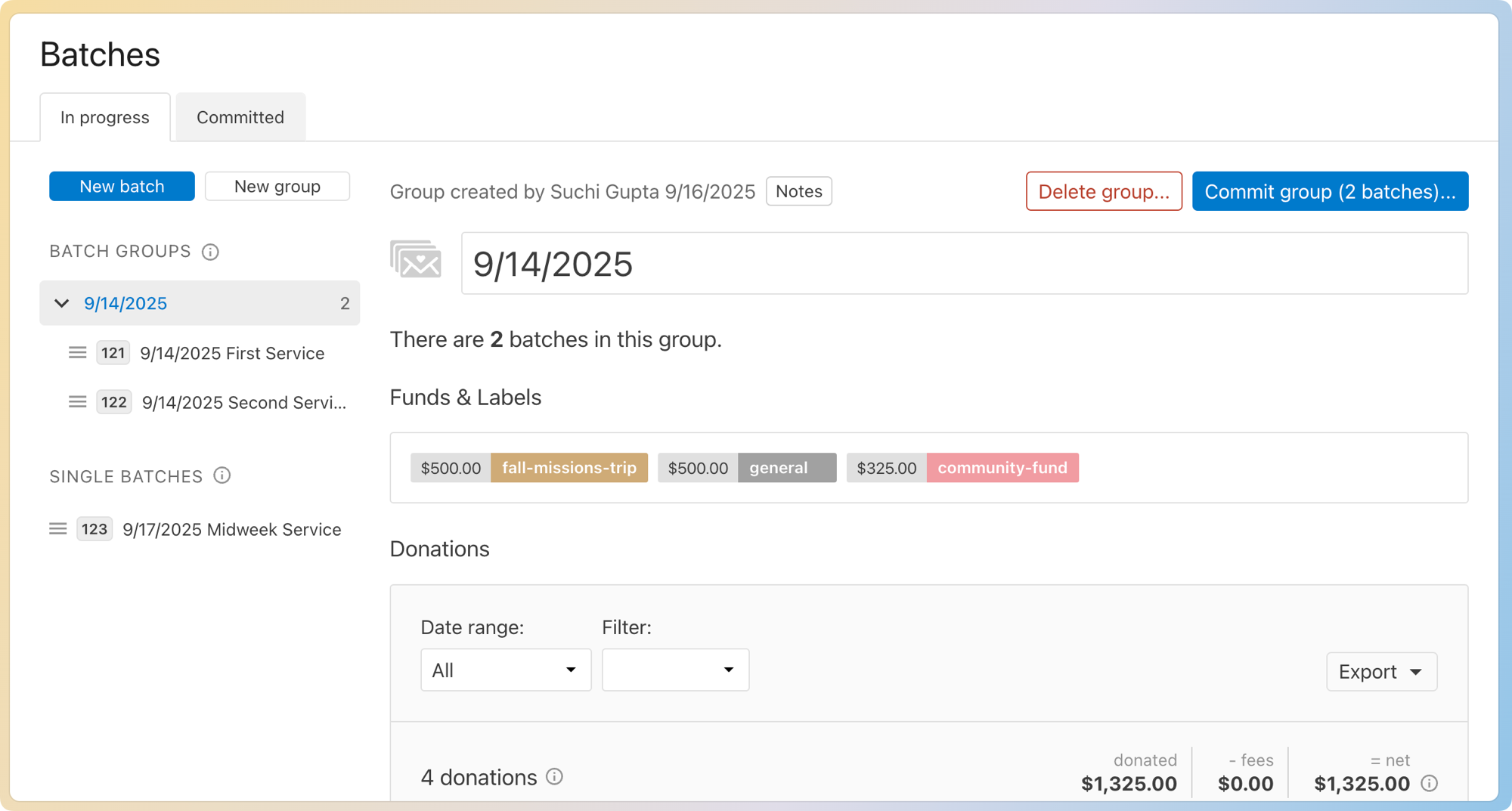Image resolution: width=1512 pixels, height=811 pixels.
Task: Collapse the 9/14/2025 batch group
Action: click(62, 303)
